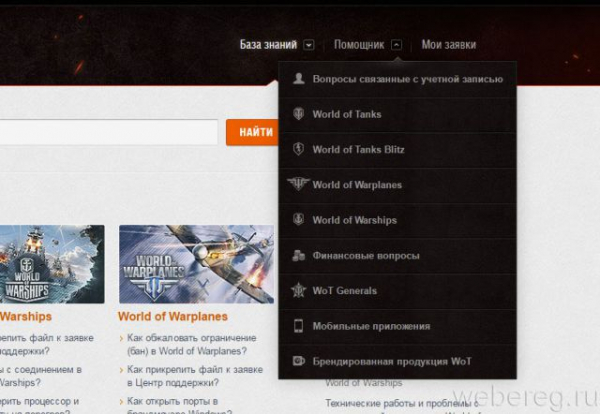Screen dimensions: 600x414
Task: Select Финансовые вопросы from the menu
Action: (398, 256)
